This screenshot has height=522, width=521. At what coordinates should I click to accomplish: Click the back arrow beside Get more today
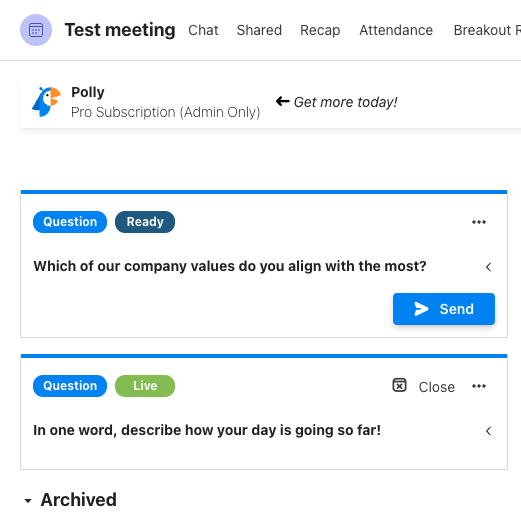(283, 101)
